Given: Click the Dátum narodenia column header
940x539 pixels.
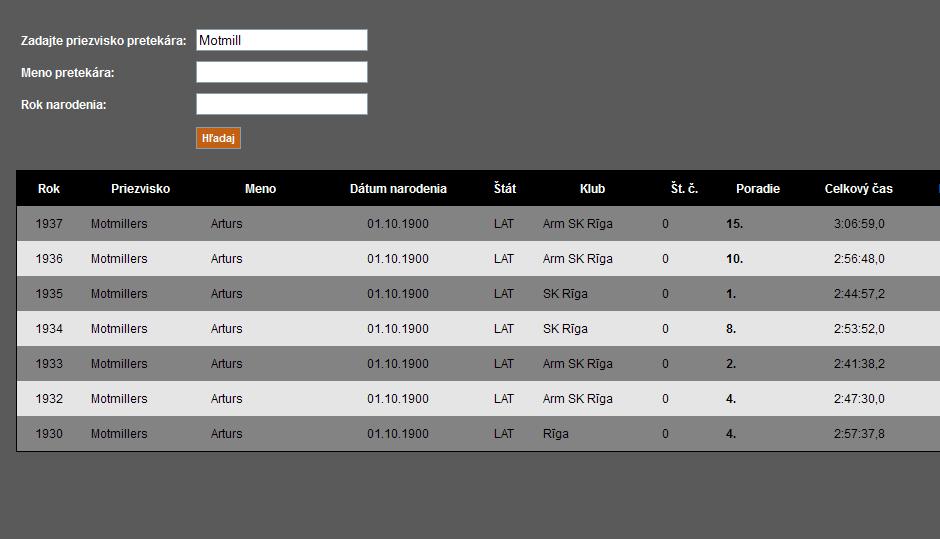Looking at the screenshot, I should click(x=398, y=189).
